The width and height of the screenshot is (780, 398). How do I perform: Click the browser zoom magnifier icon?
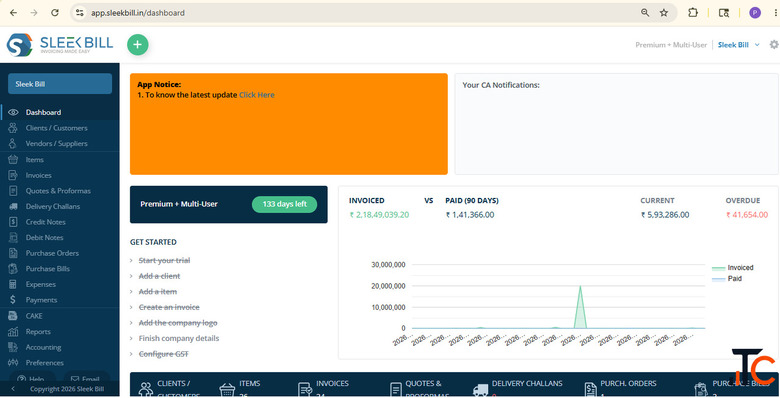pyautogui.click(x=645, y=13)
